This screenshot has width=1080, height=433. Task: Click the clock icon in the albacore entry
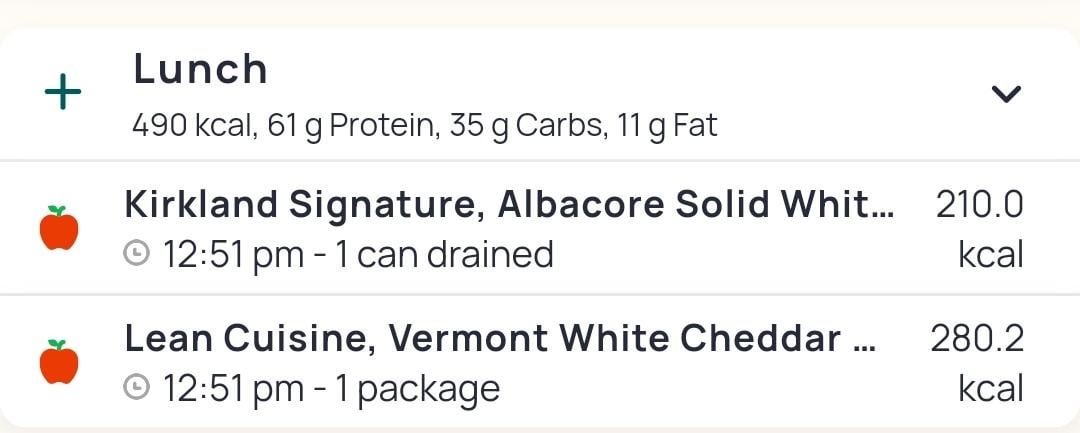pyautogui.click(x=136, y=255)
